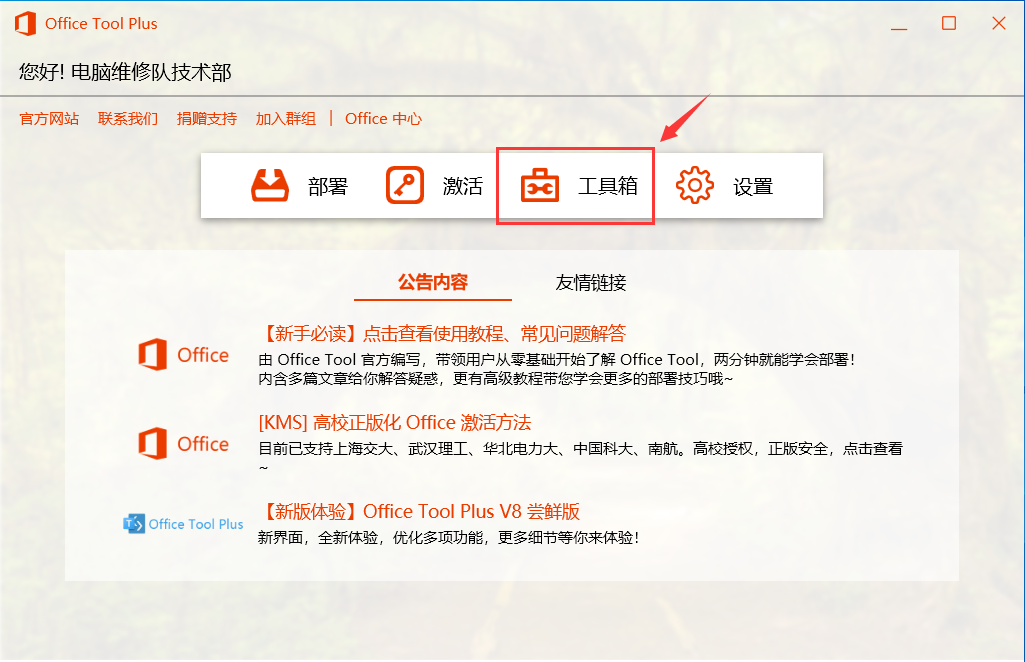Click the 设置 gear icon
Screen dimensions: 1025x662
click(694, 186)
